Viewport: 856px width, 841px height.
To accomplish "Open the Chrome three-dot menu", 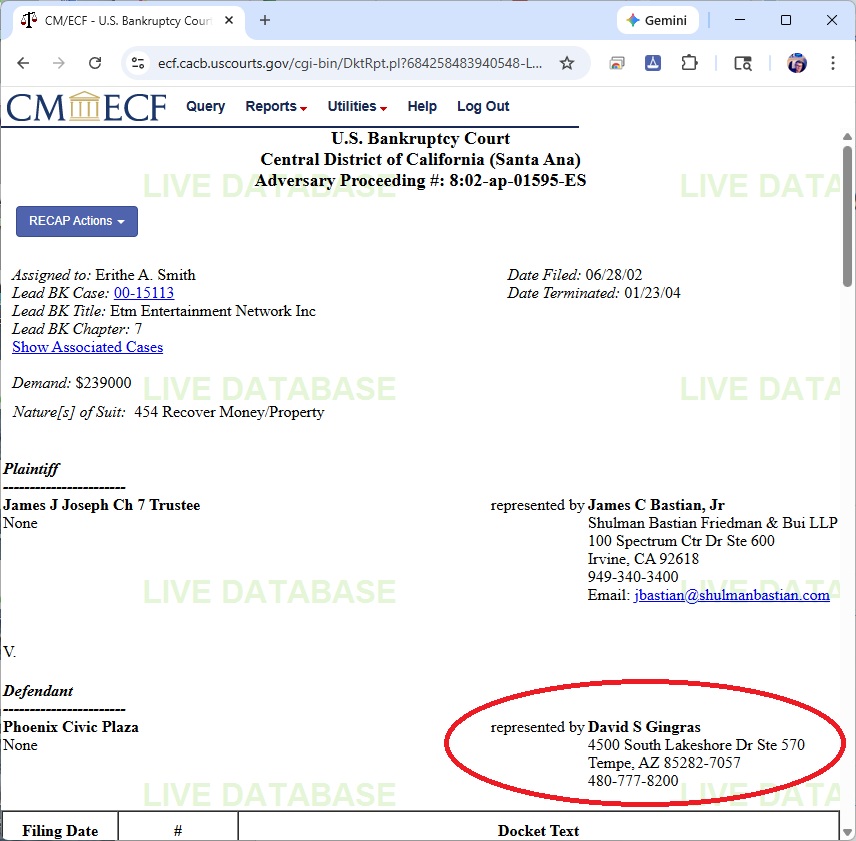I will click(x=833, y=63).
